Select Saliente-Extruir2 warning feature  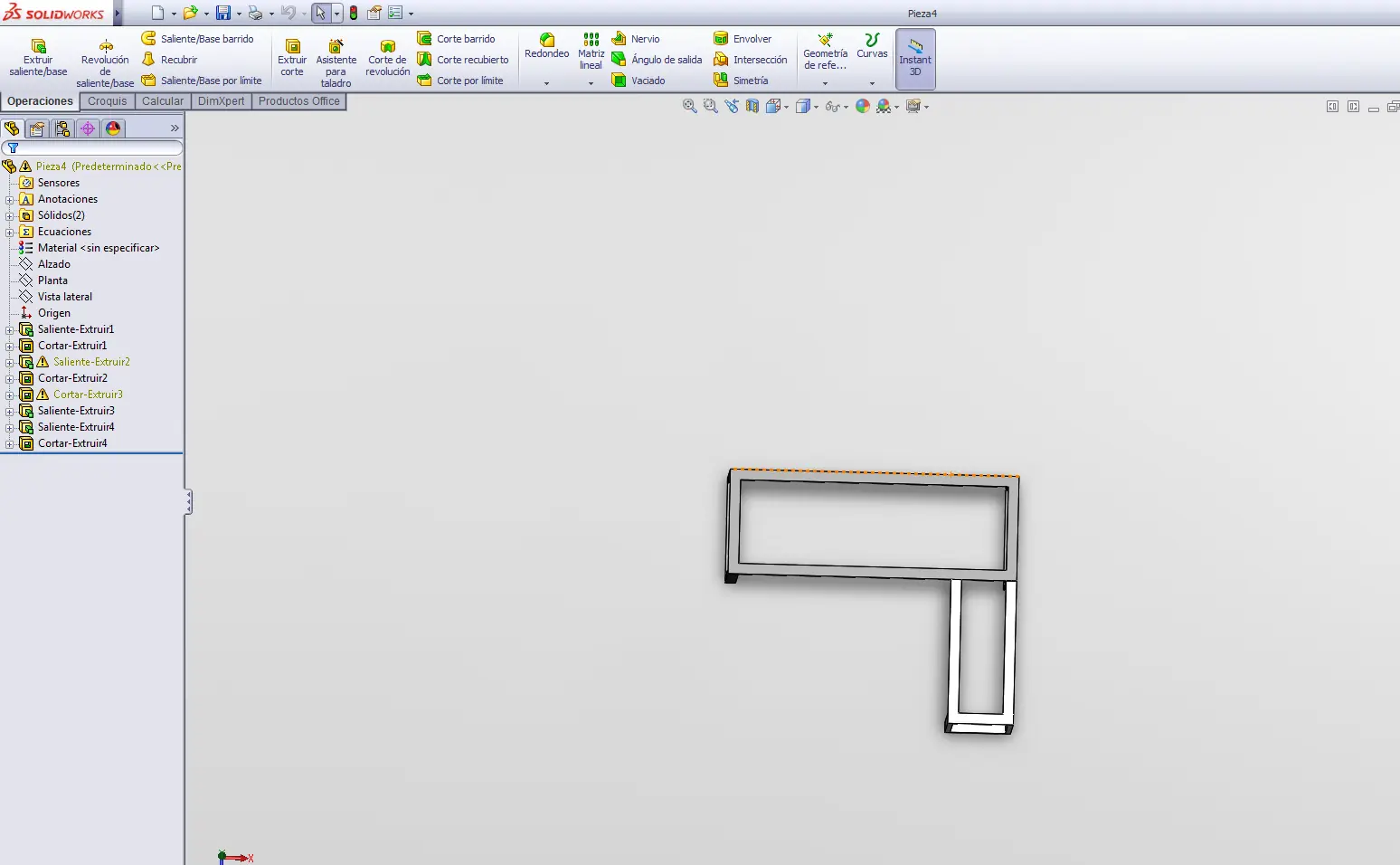(x=91, y=362)
